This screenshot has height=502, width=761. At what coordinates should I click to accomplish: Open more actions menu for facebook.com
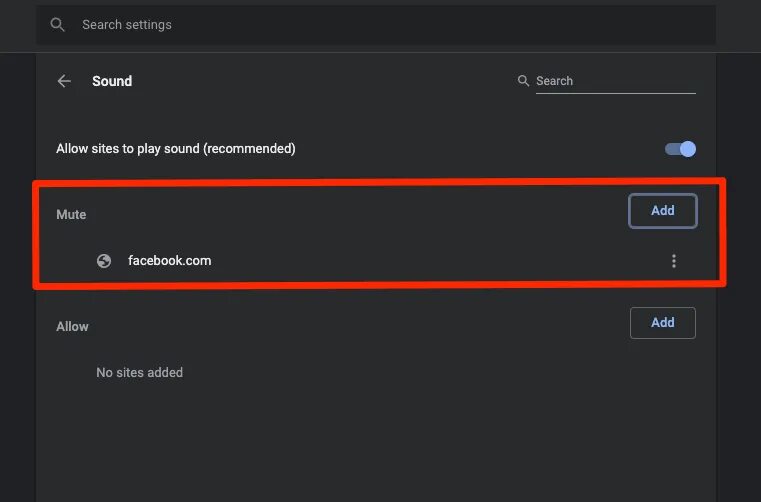click(673, 261)
